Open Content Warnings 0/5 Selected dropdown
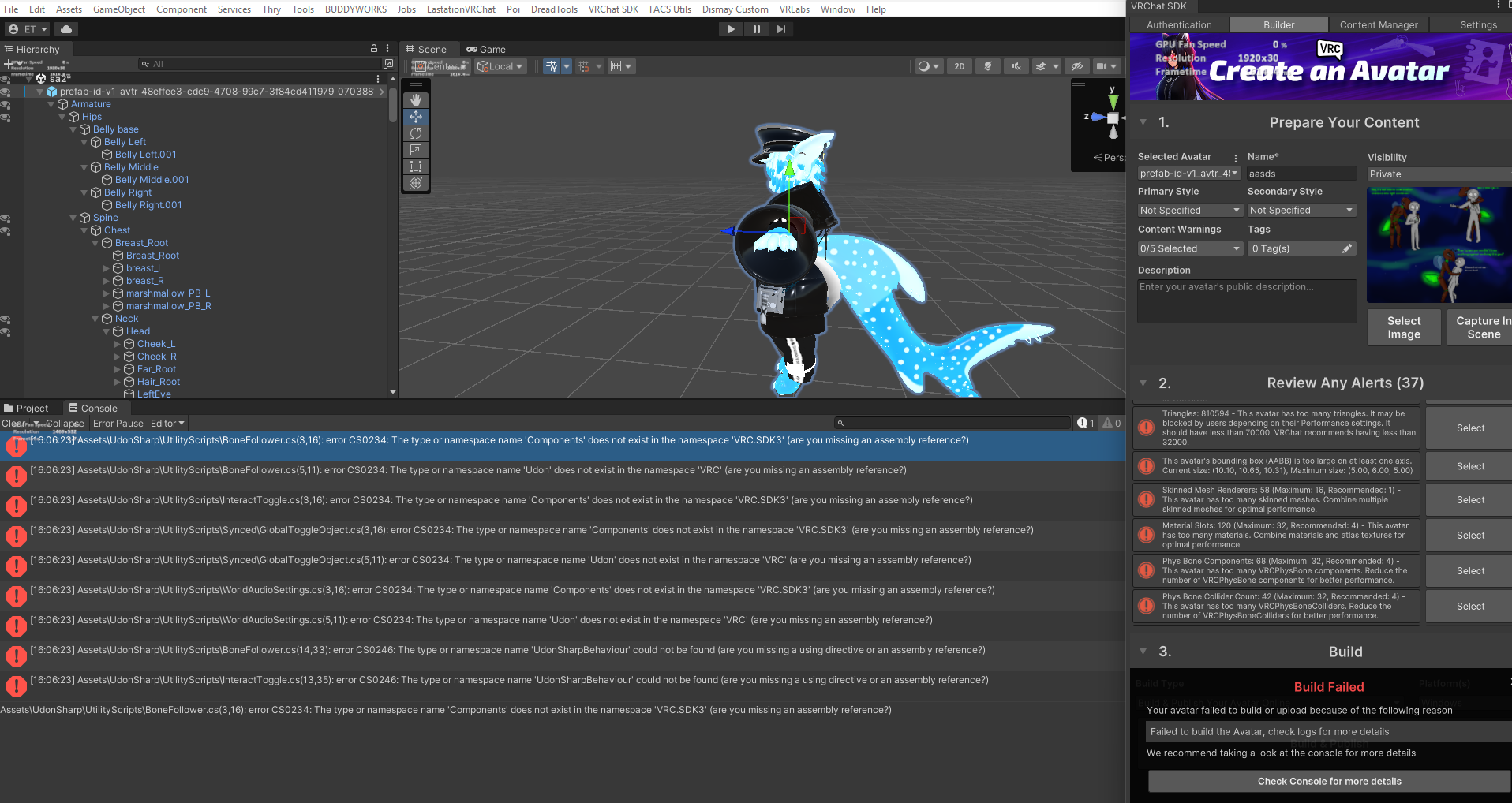 [x=1191, y=248]
